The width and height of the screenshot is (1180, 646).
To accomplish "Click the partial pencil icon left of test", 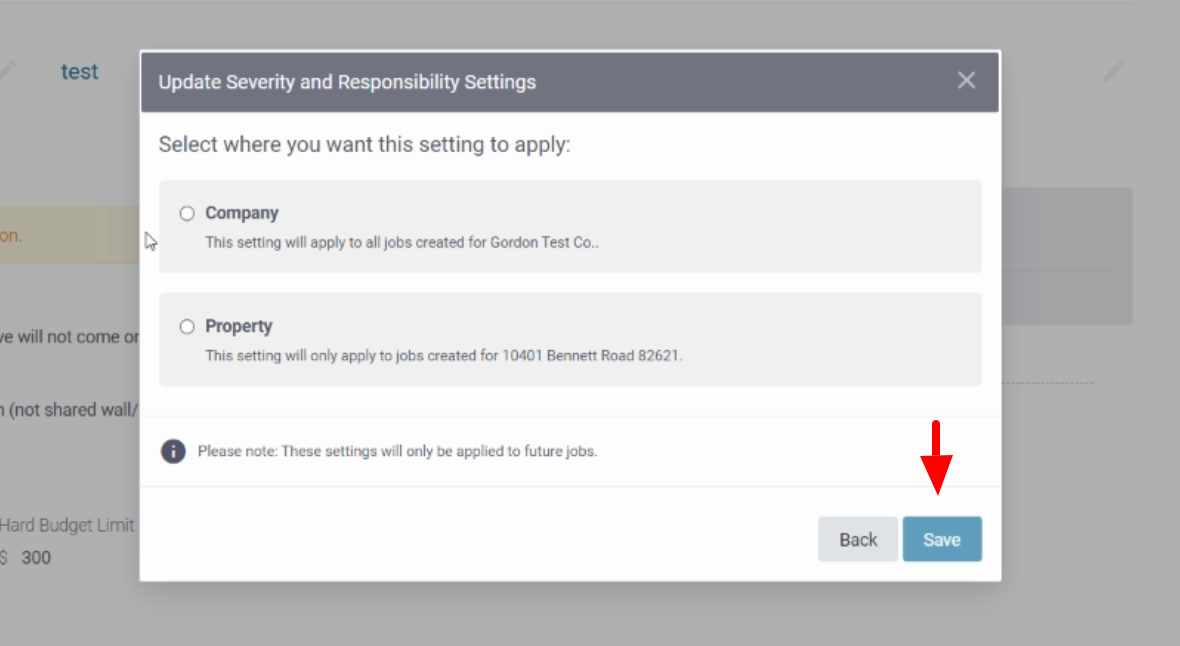I will pyautogui.click(x=6, y=70).
